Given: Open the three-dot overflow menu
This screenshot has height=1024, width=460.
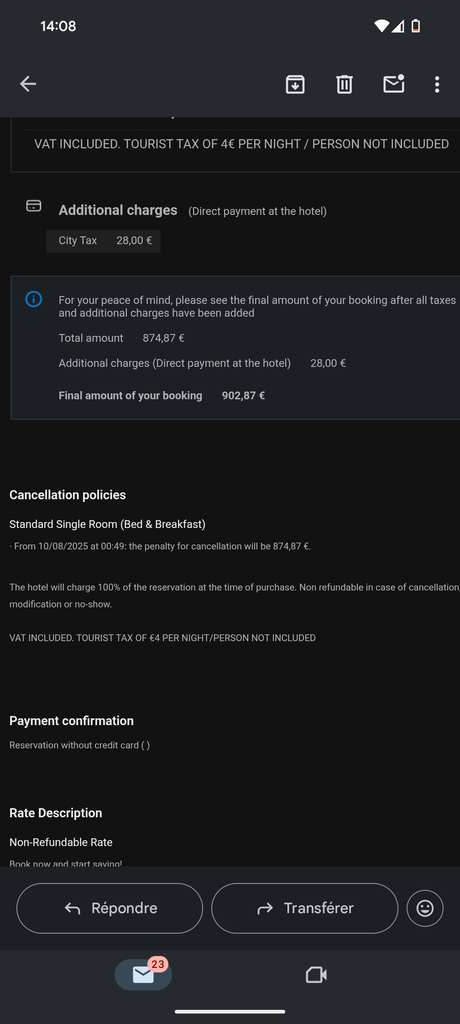Looking at the screenshot, I should (x=437, y=84).
